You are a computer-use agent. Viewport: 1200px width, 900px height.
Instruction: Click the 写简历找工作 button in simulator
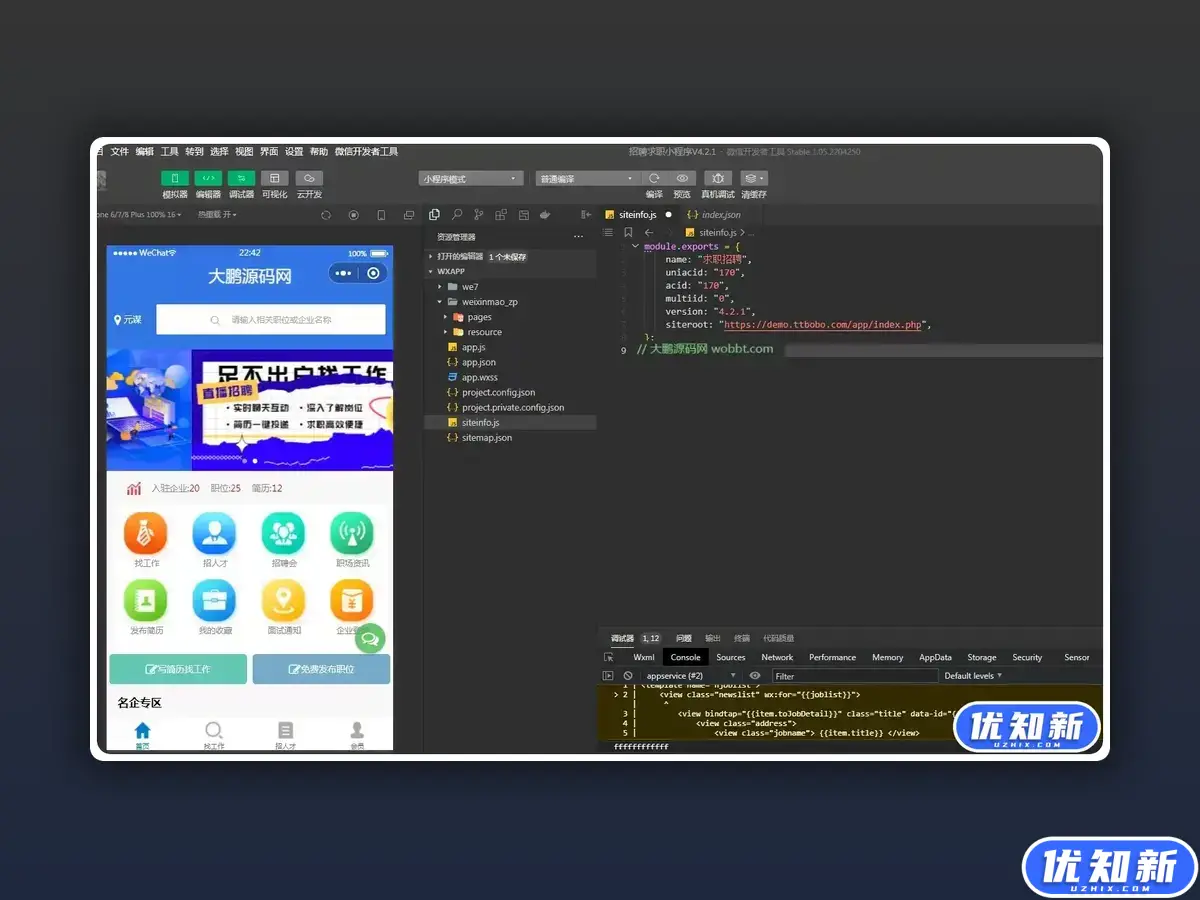coord(178,669)
